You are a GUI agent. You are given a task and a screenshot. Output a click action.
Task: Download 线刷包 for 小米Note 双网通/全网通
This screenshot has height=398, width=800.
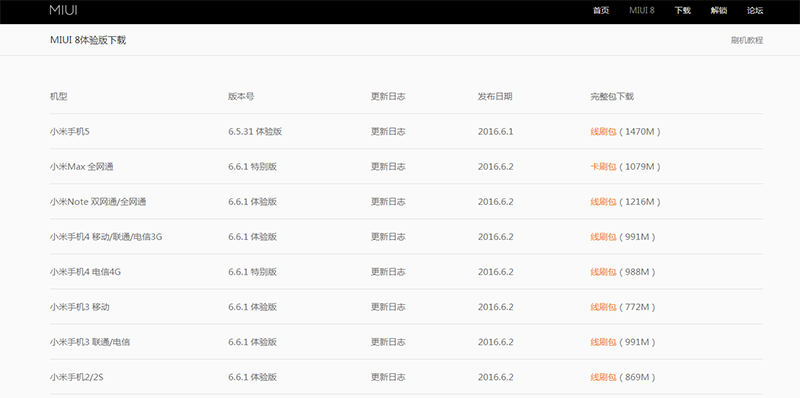click(604, 202)
